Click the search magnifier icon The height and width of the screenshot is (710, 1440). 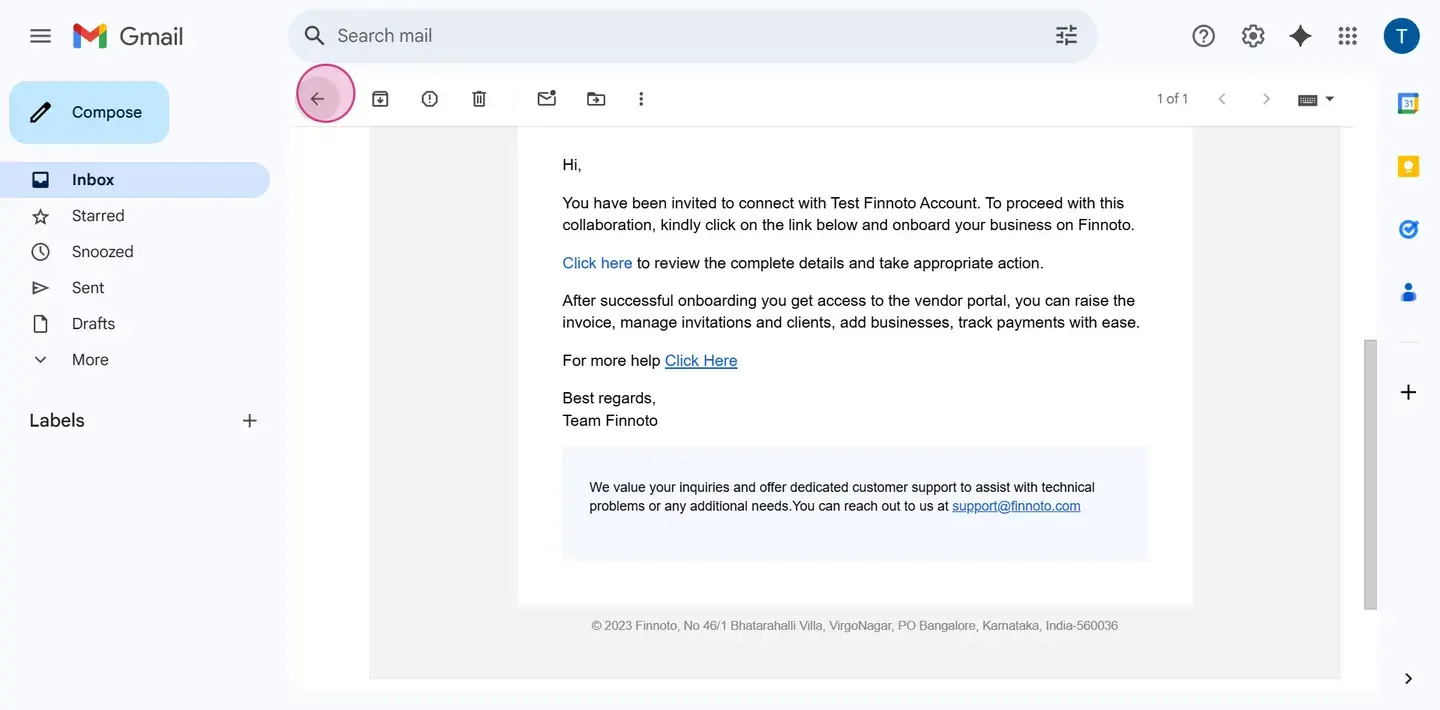(x=314, y=36)
